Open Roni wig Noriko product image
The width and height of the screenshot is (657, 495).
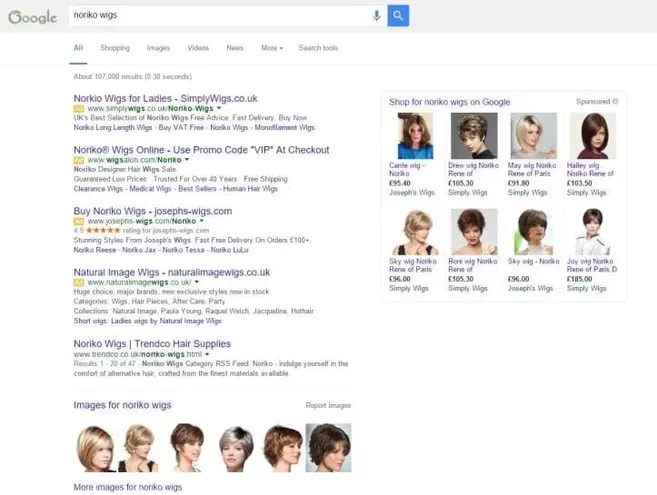pyautogui.click(x=474, y=232)
